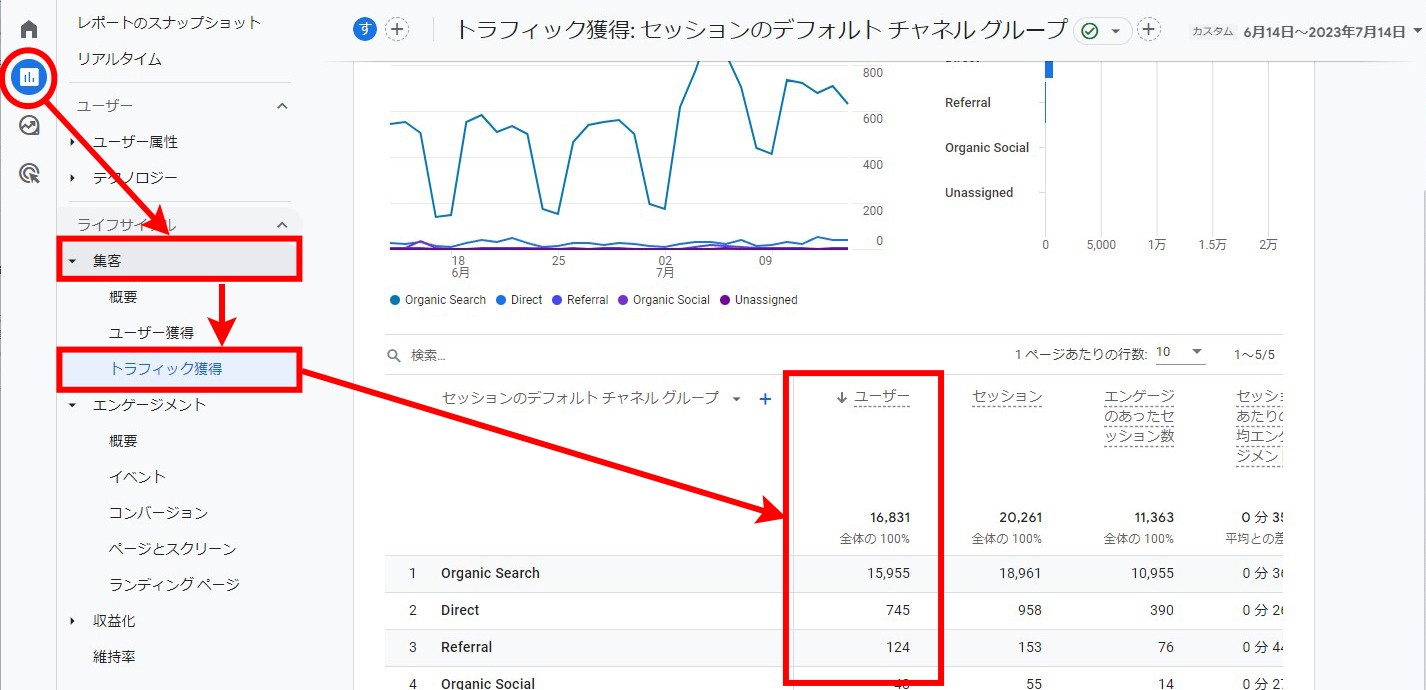Screen dimensions: 1426x690
Task: Open the Explore icon in left rail
Action: click(29, 125)
